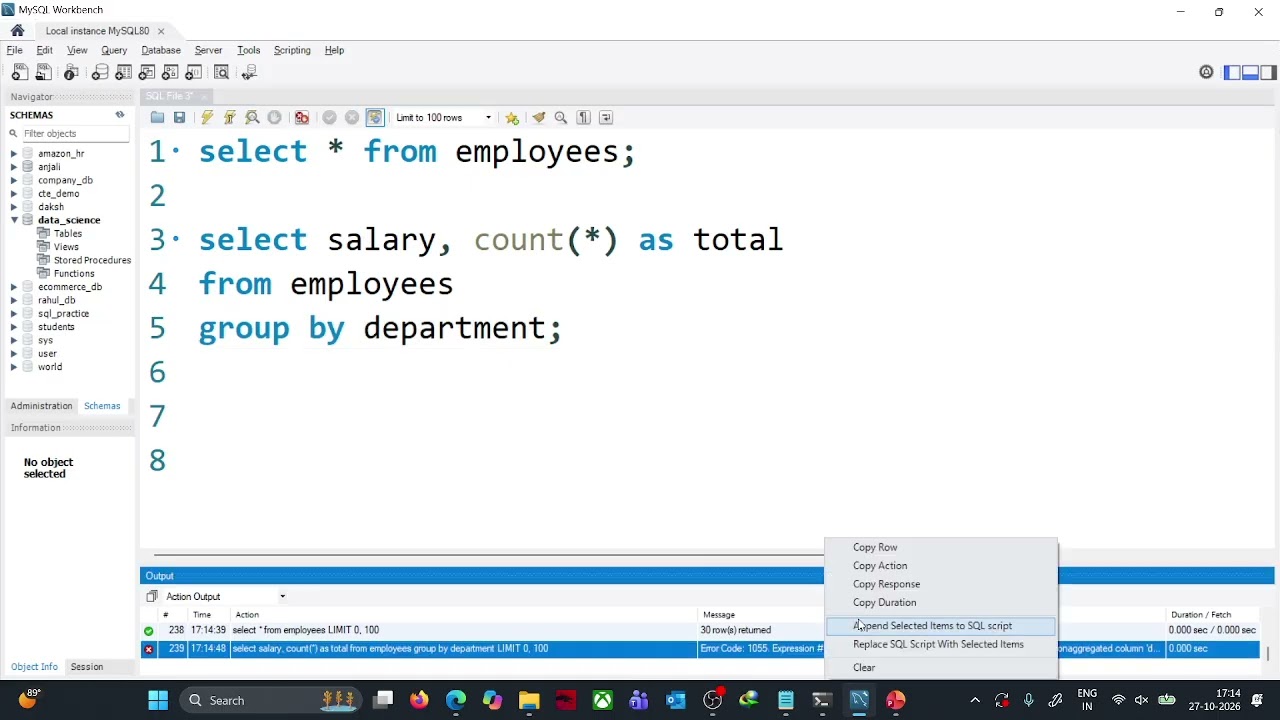
Task: Go to the home screen tab icon
Action: 17,31
